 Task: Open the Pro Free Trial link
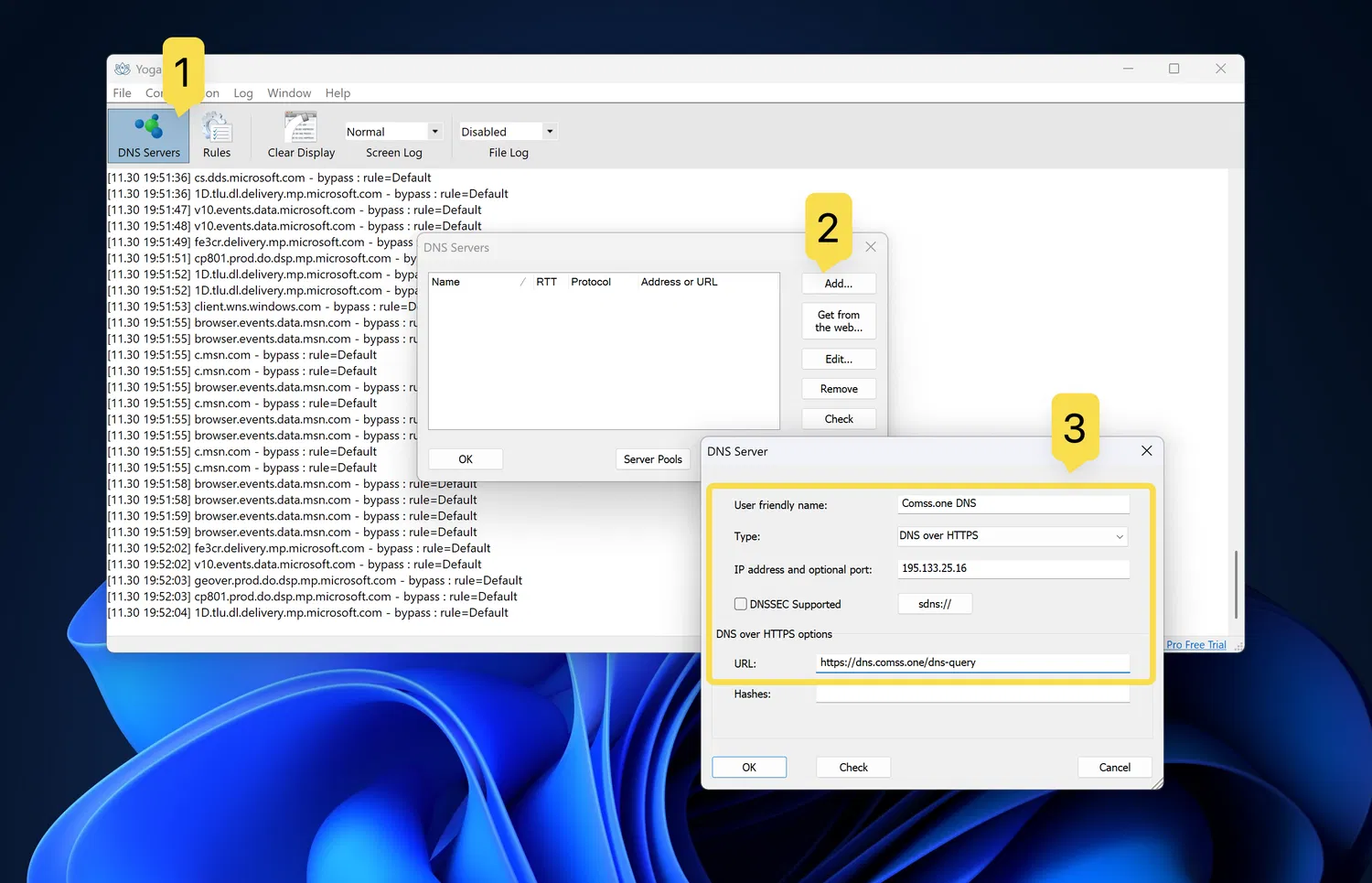(1196, 645)
